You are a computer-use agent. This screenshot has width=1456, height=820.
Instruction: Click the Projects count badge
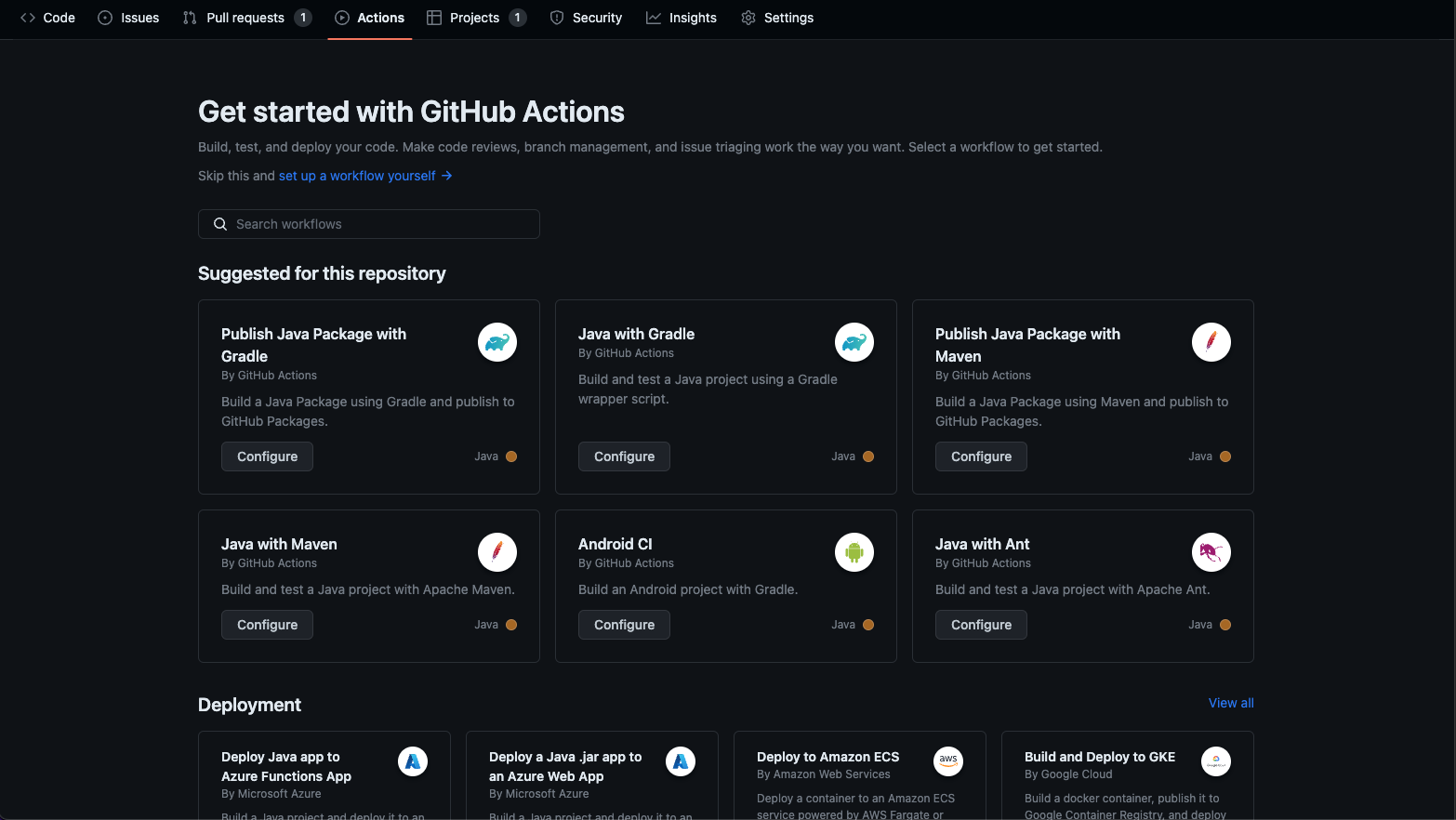pyautogui.click(x=518, y=18)
